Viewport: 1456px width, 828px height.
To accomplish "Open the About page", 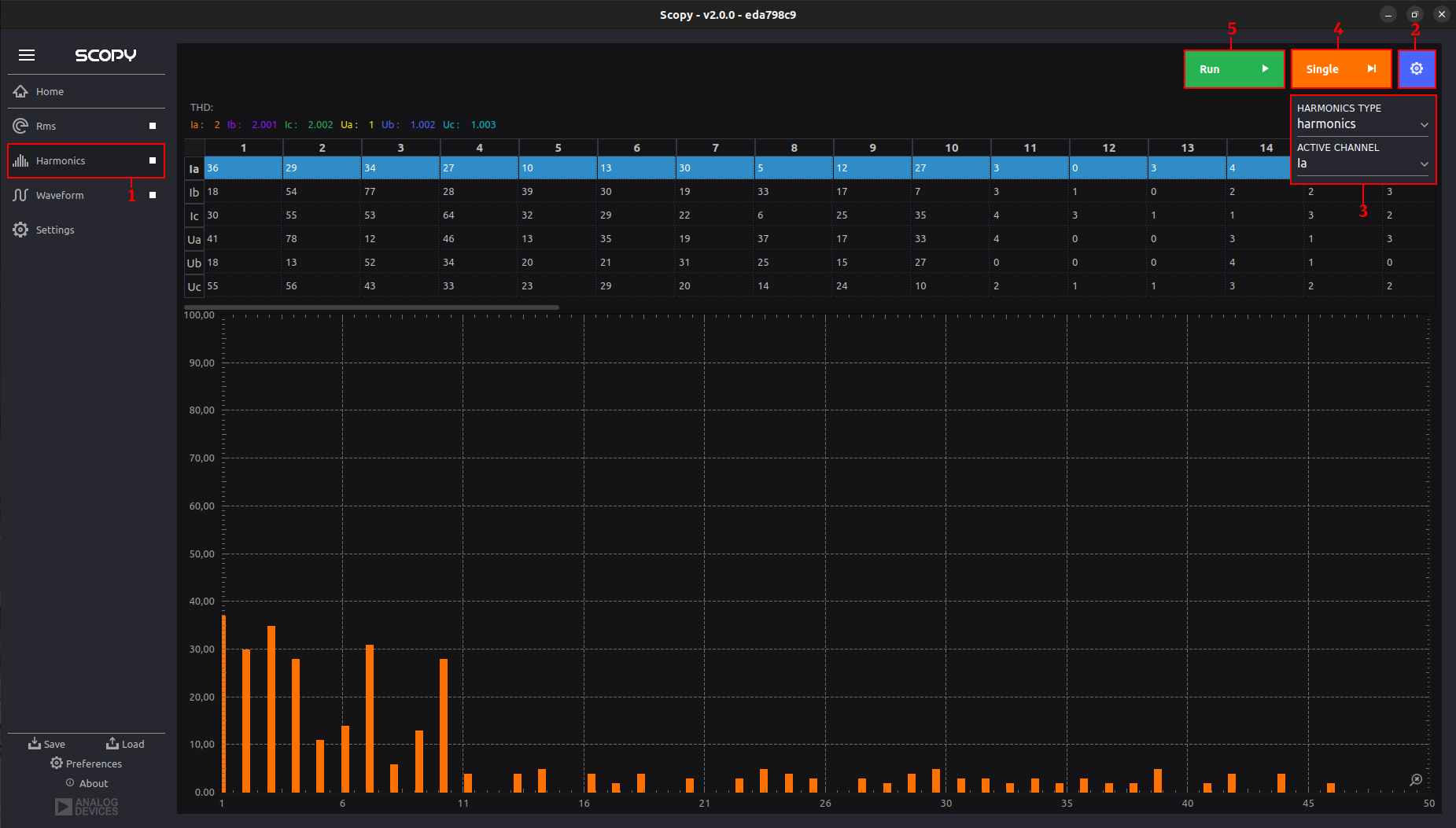I will (87, 783).
